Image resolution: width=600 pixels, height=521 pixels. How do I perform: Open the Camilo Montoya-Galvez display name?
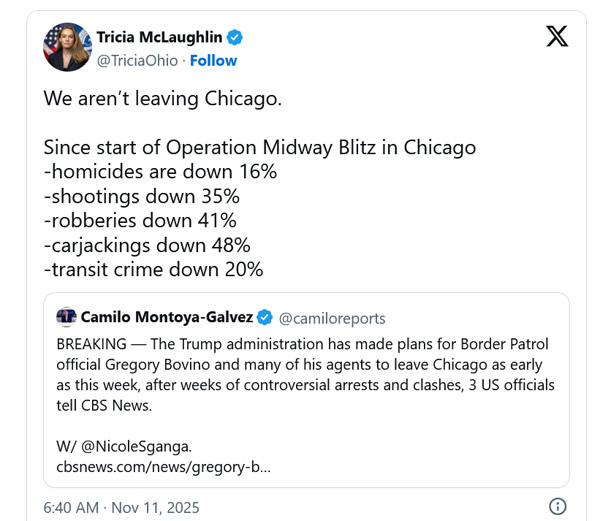[x=167, y=318]
